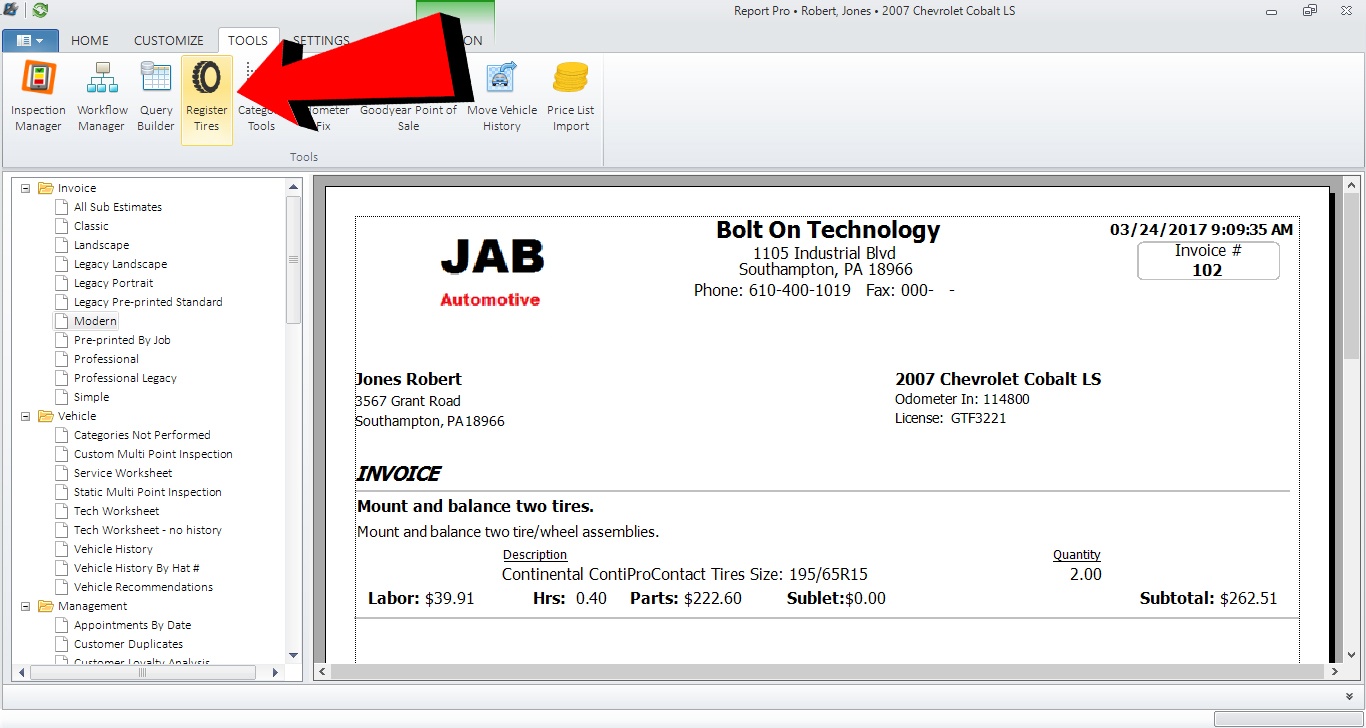The image size is (1366, 728).
Task: Click the green refresh icon in title bar
Action: pyautogui.click(x=40, y=10)
